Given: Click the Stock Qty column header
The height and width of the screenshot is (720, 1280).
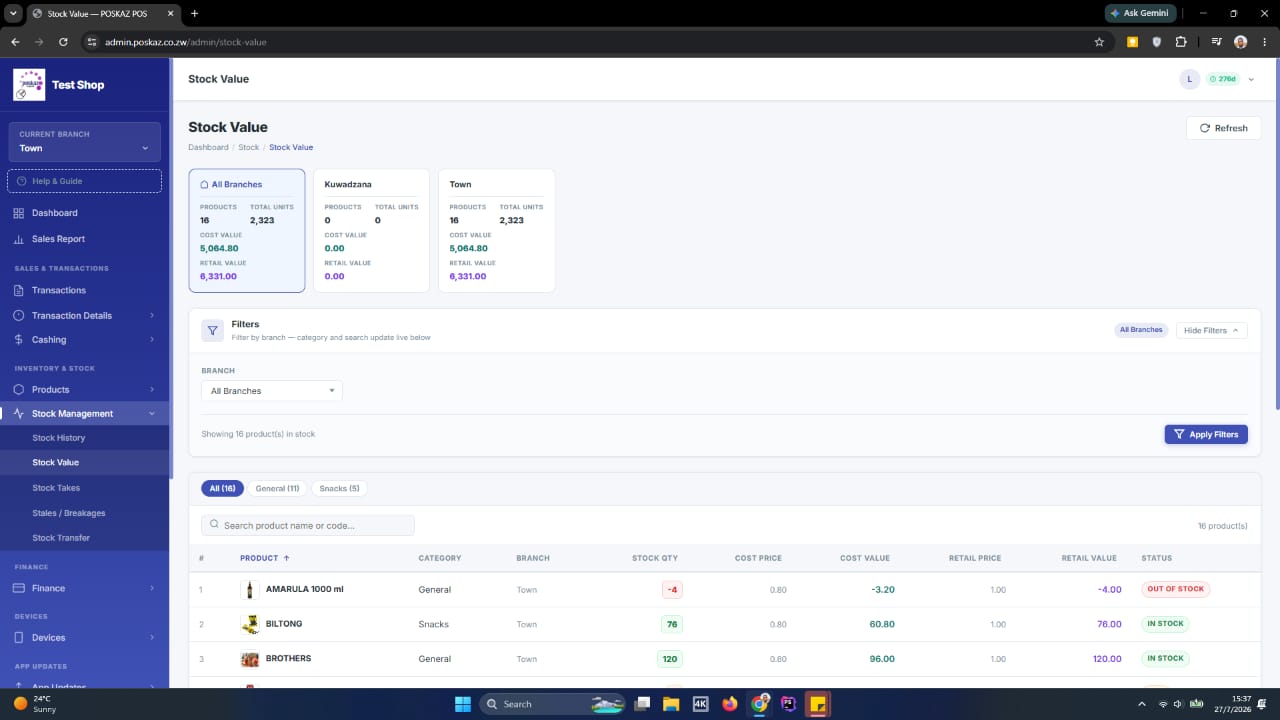Looking at the screenshot, I should (x=655, y=558).
